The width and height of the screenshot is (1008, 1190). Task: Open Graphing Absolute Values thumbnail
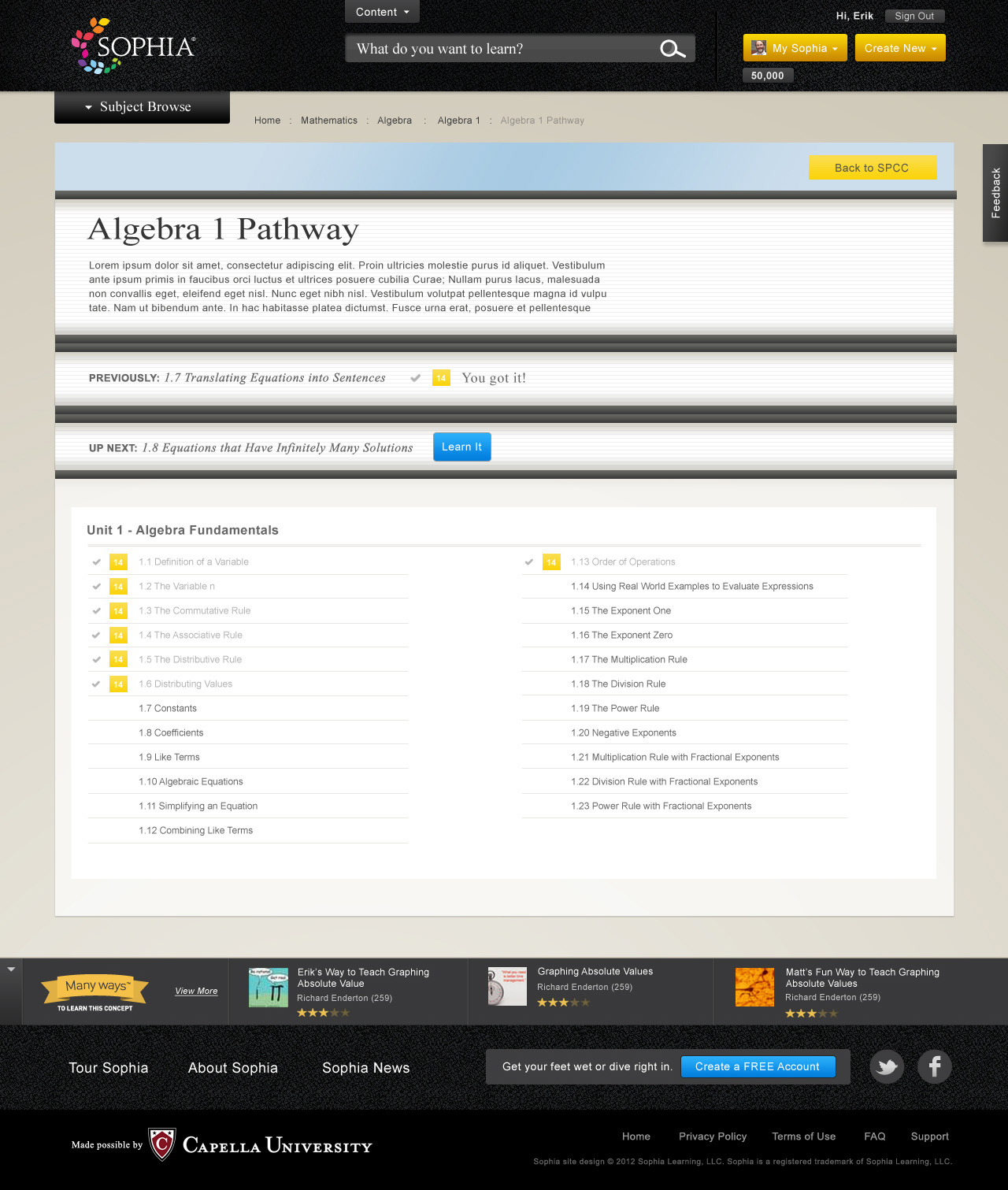click(507, 986)
